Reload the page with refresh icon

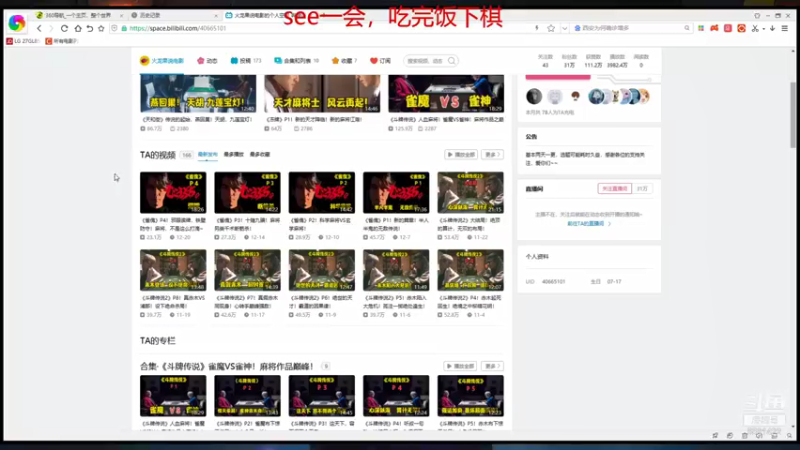click(64, 29)
